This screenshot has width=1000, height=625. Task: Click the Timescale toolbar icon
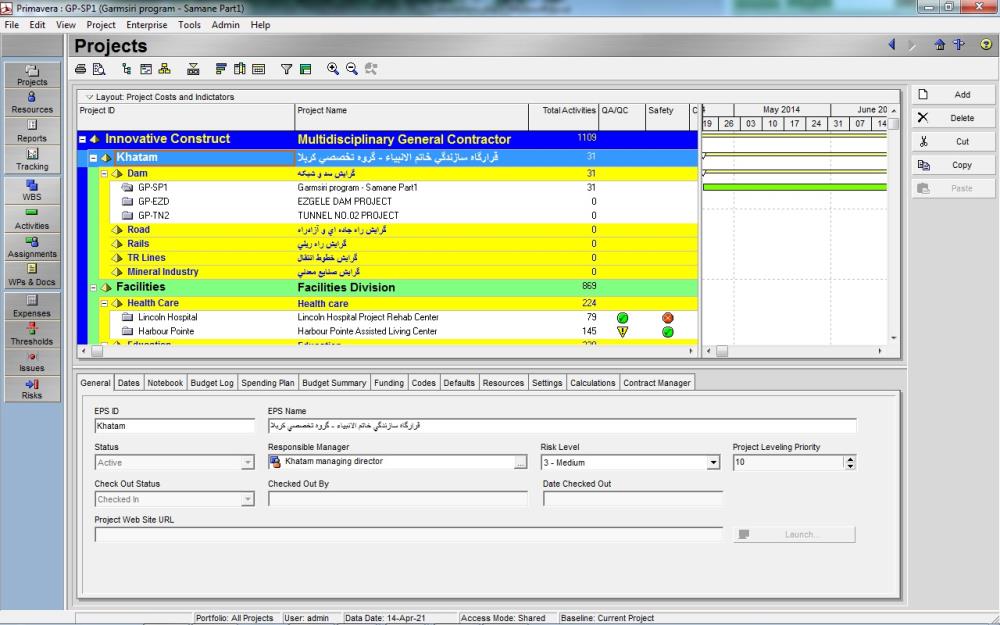click(258, 69)
